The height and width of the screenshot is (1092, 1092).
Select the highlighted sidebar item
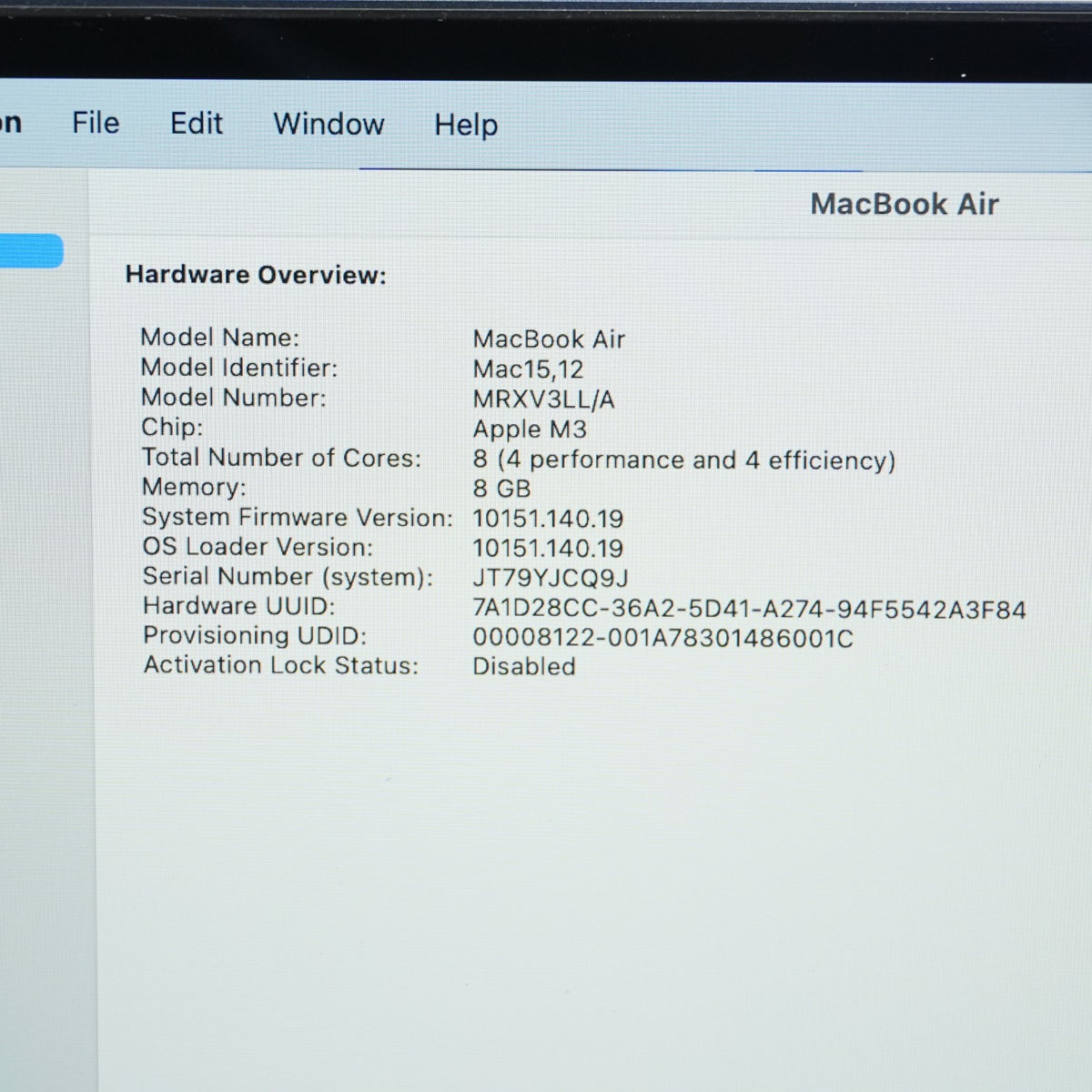click(31, 251)
